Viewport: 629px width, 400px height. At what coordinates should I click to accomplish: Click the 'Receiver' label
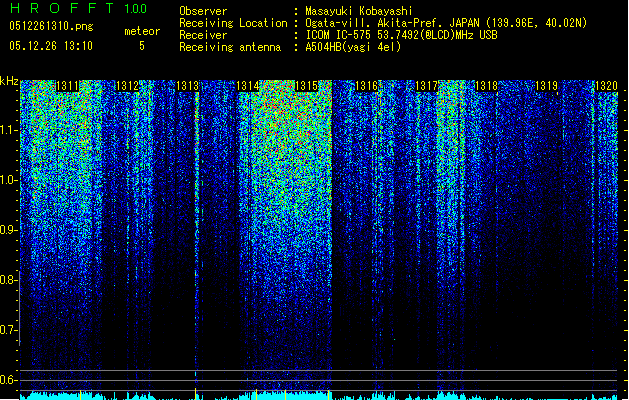pos(203,35)
